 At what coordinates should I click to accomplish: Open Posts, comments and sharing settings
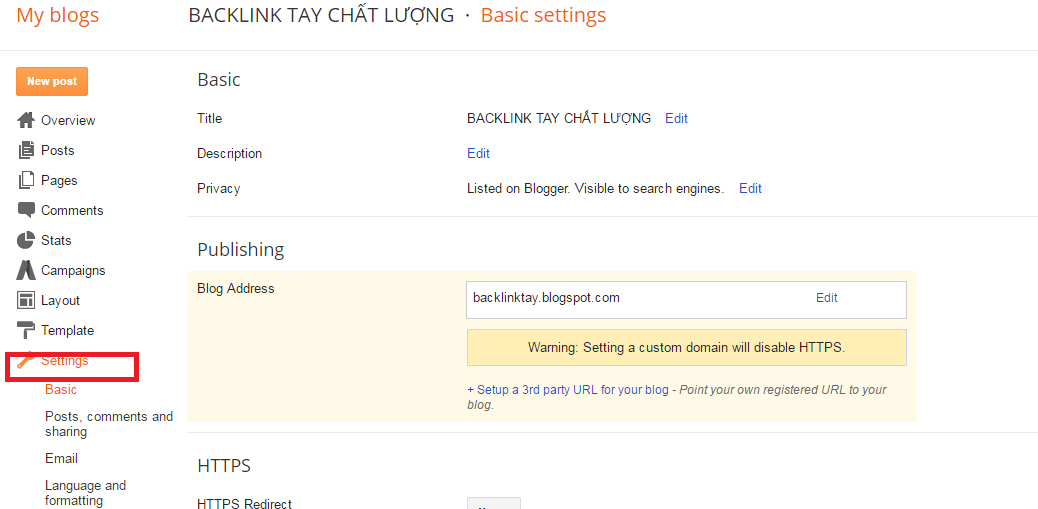(x=109, y=424)
